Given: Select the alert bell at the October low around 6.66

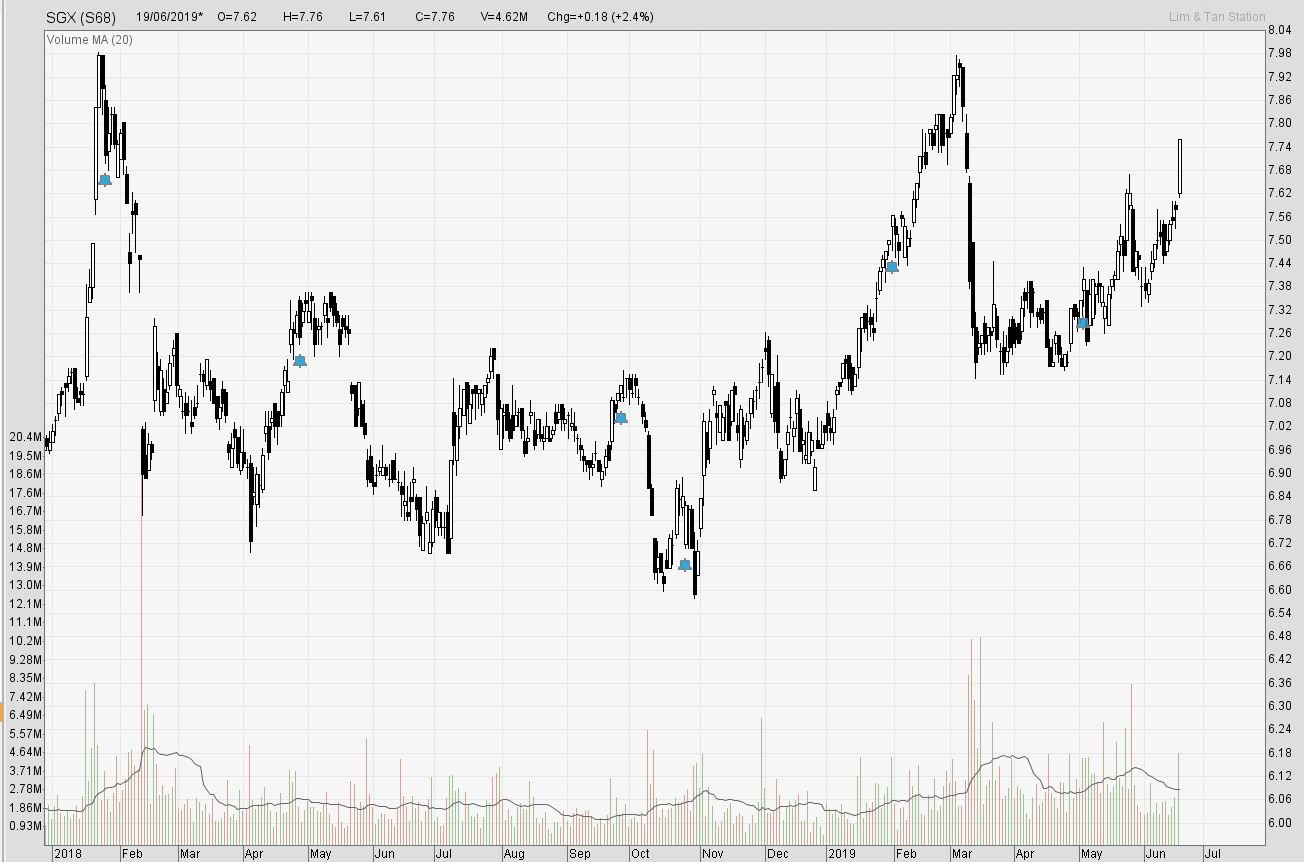Looking at the screenshot, I should (x=685, y=564).
